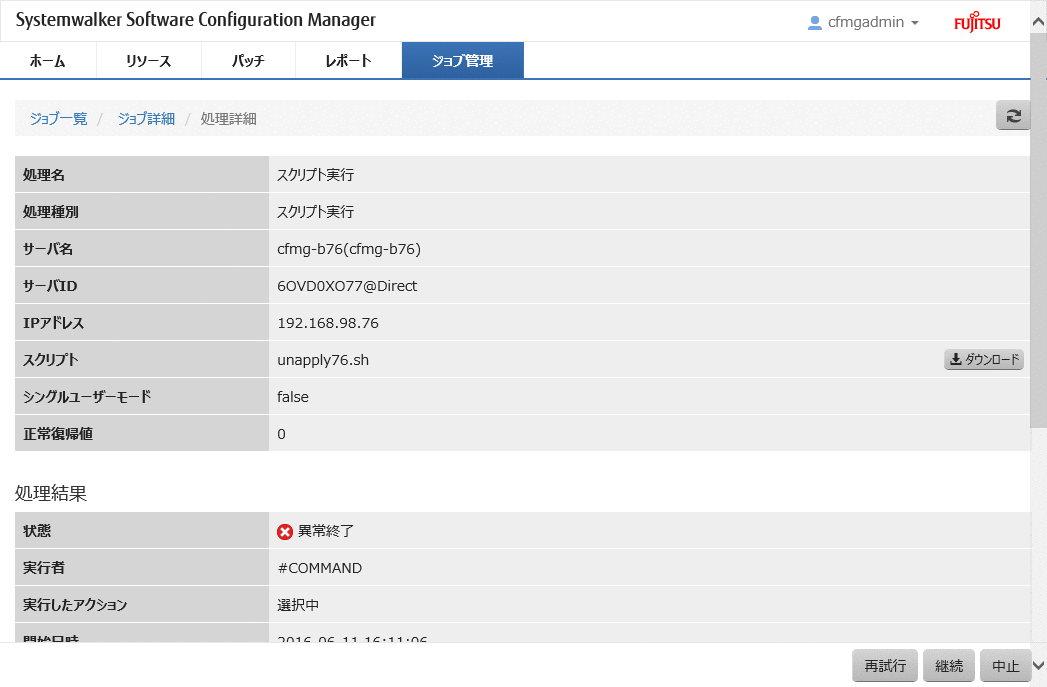Viewport: 1047px width, 687px height.
Task: Click the シングルユーザーモード value false
Action: [x=293, y=397]
